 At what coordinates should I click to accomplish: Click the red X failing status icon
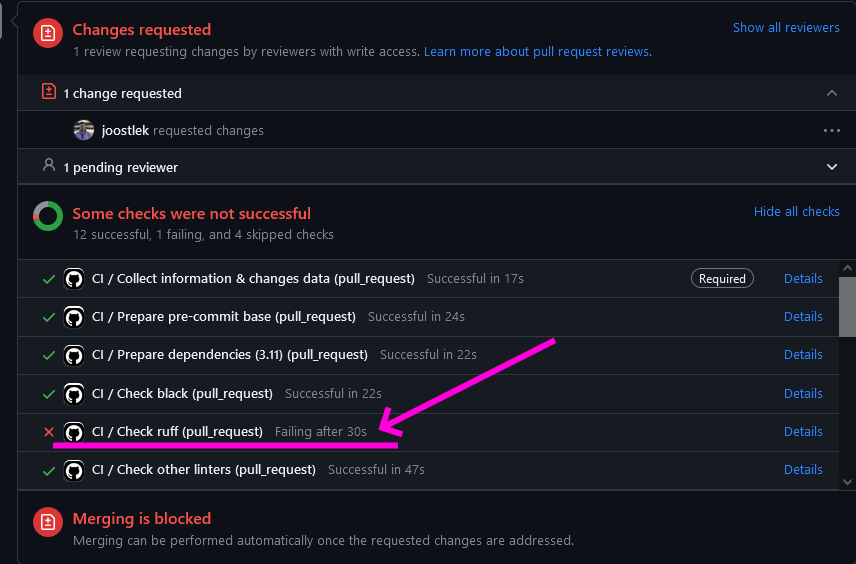coord(49,432)
